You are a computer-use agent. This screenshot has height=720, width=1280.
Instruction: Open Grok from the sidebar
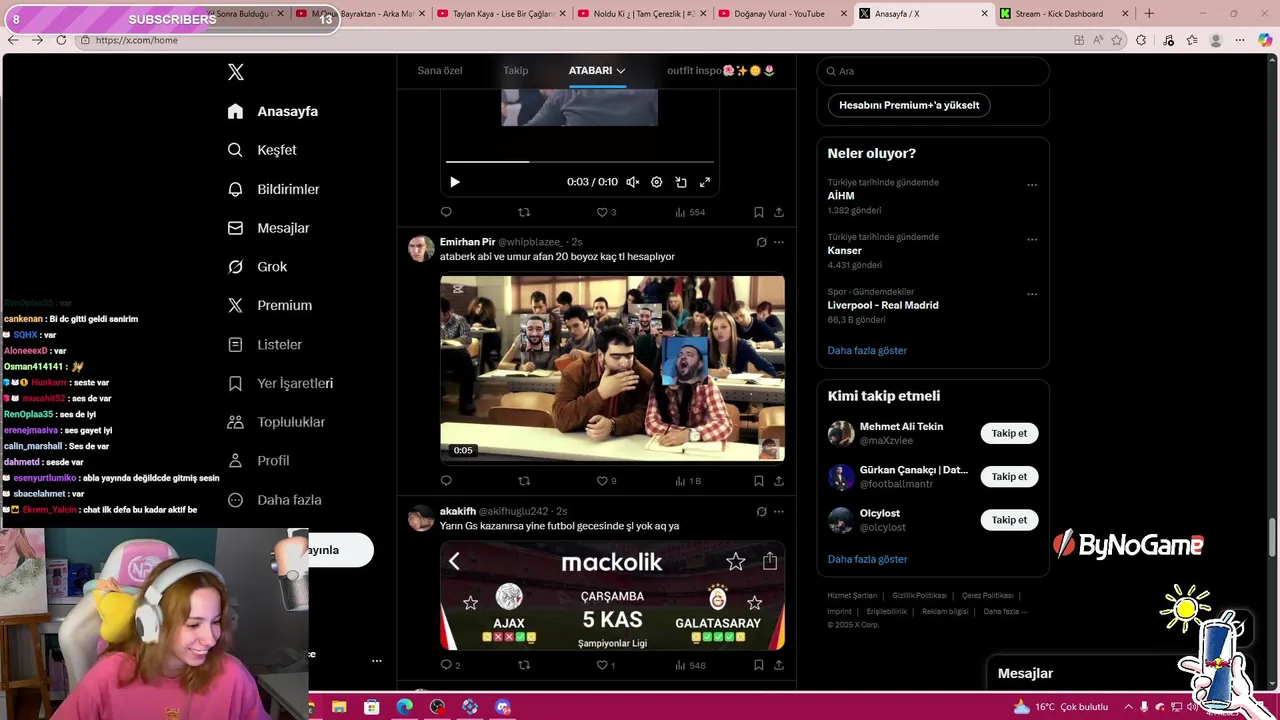[x=257, y=267]
